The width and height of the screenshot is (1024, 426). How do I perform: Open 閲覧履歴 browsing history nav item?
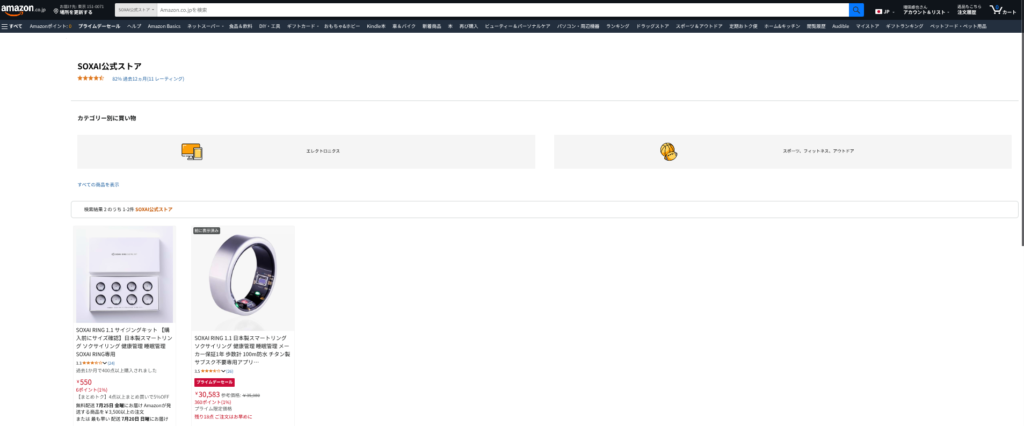pyautogui.click(x=816, y=26)
